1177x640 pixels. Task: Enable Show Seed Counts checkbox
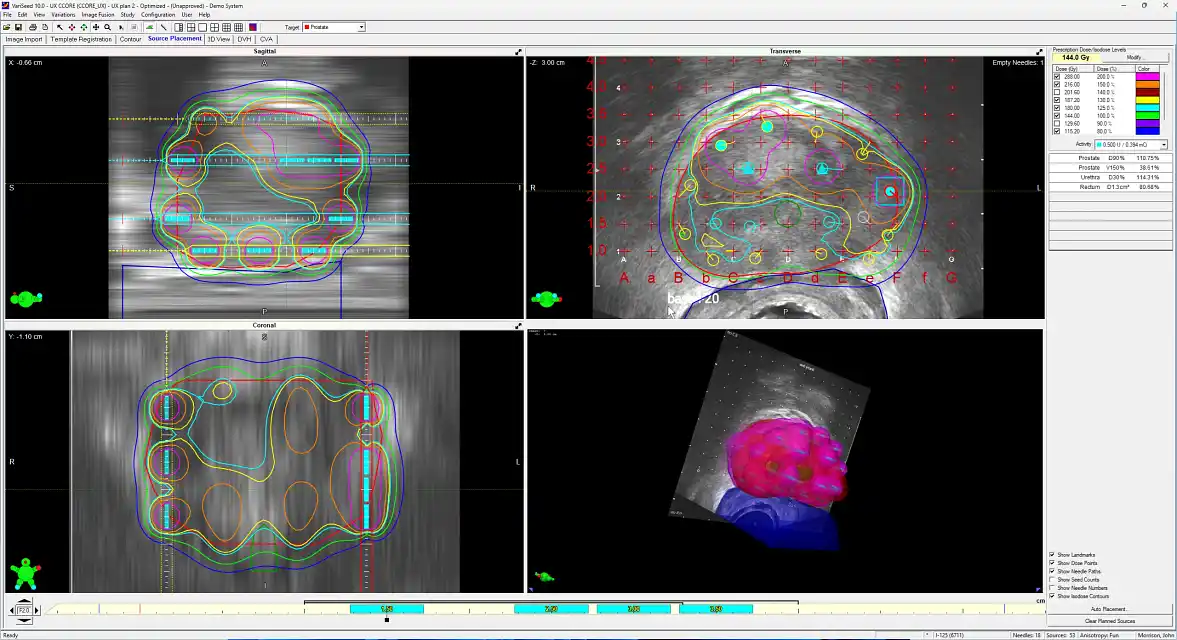coord(1052,579)
